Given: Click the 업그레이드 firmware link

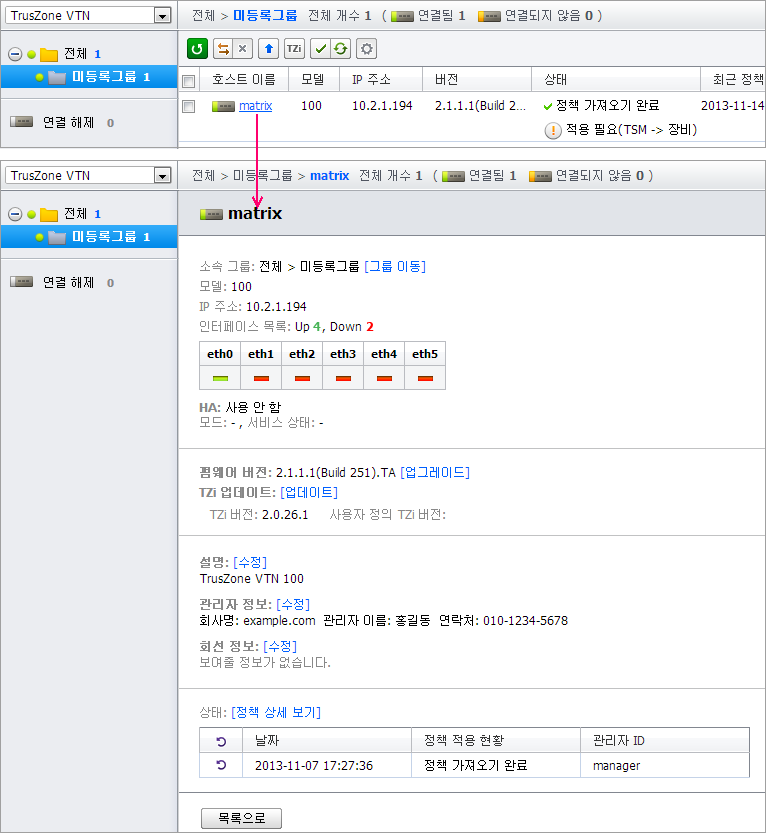Looking at the screenshot, I should click(435, 472).
